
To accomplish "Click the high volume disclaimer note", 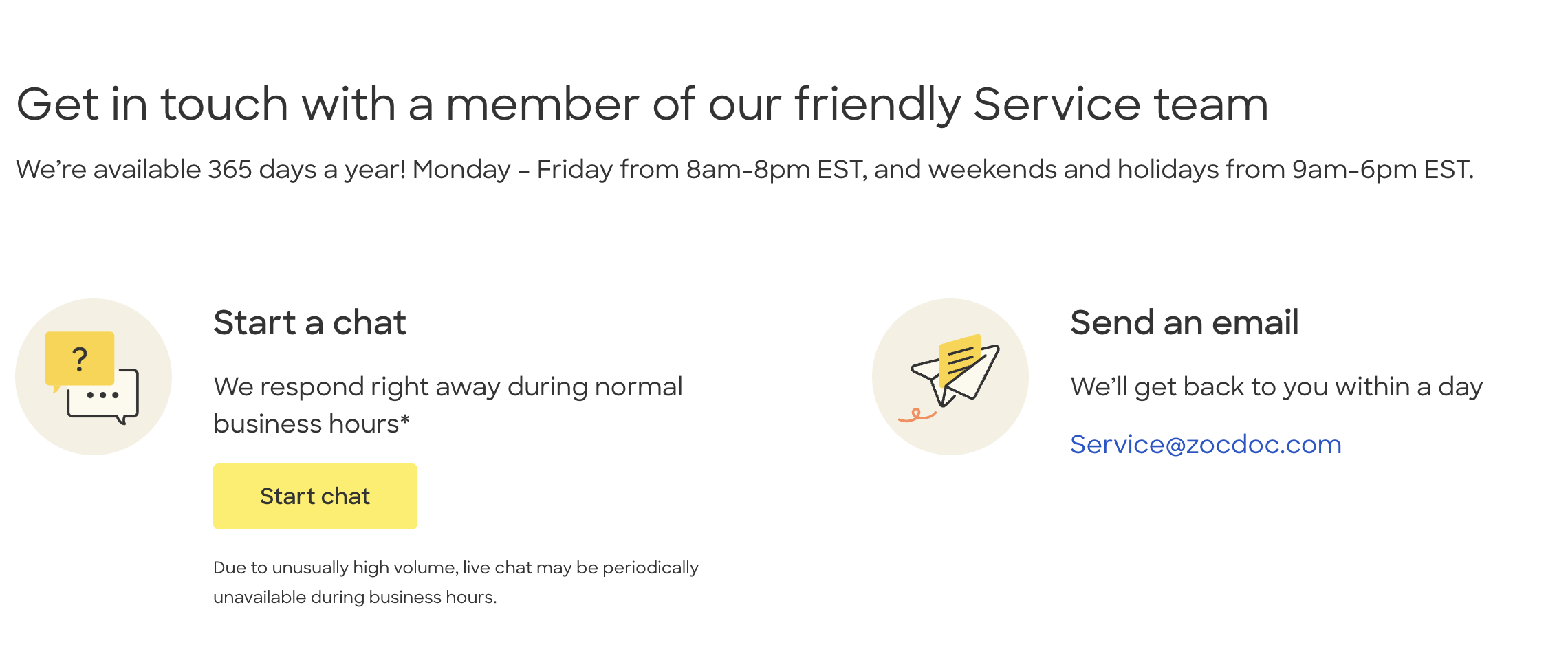I will pos(455,582).
